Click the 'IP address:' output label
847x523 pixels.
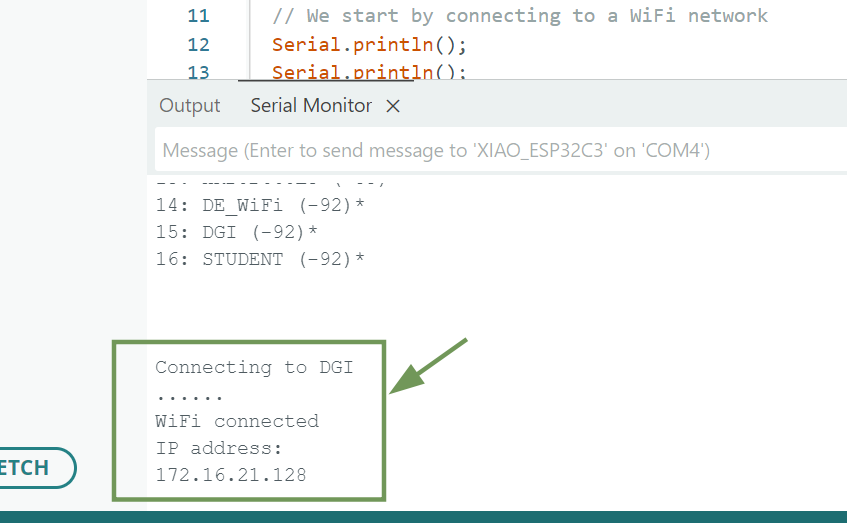click(x=219, y=448)
